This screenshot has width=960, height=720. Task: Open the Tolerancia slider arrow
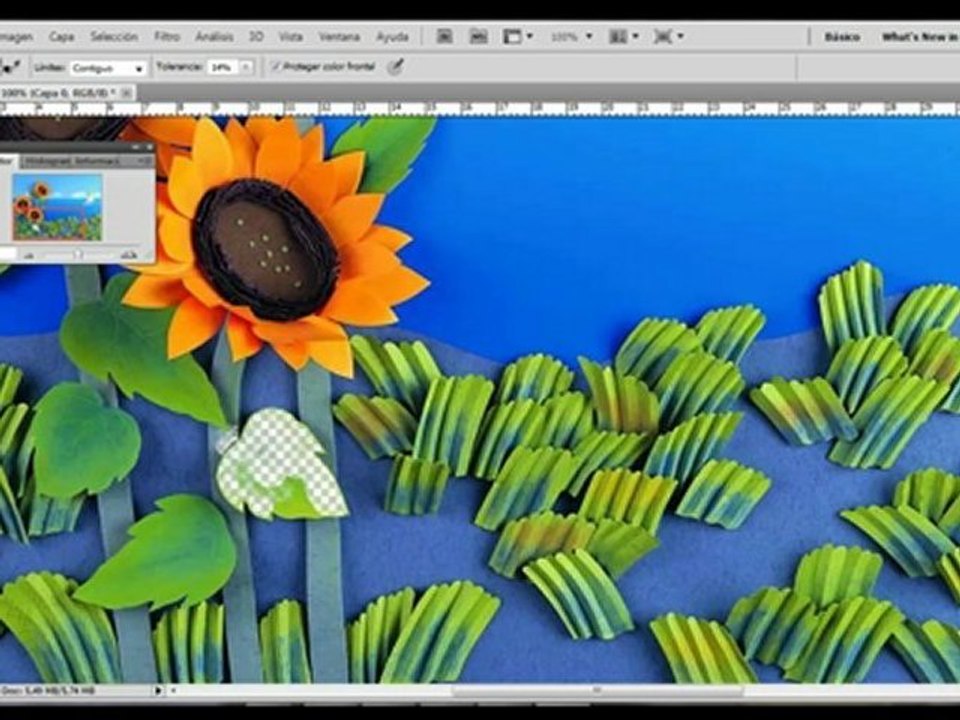246,67
